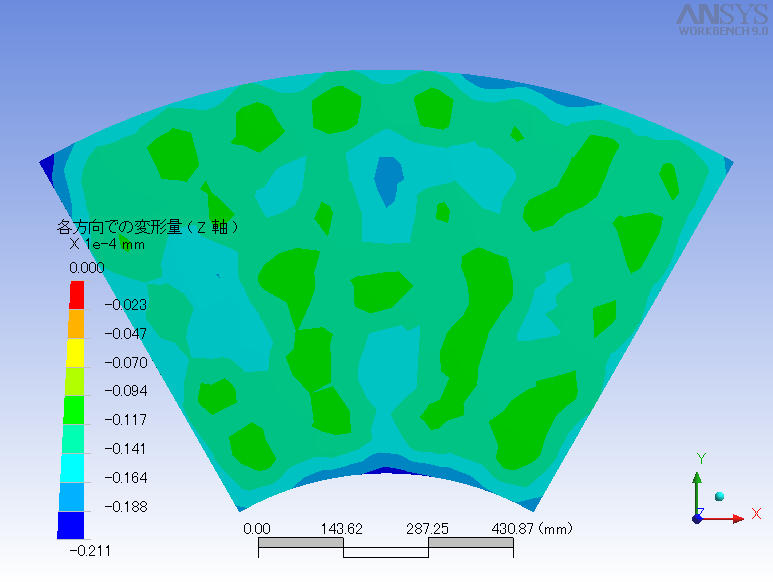This screenshot has width=773, height=582.
Task: Click the Y axis letter label
Action: click(x=701, y=458)
